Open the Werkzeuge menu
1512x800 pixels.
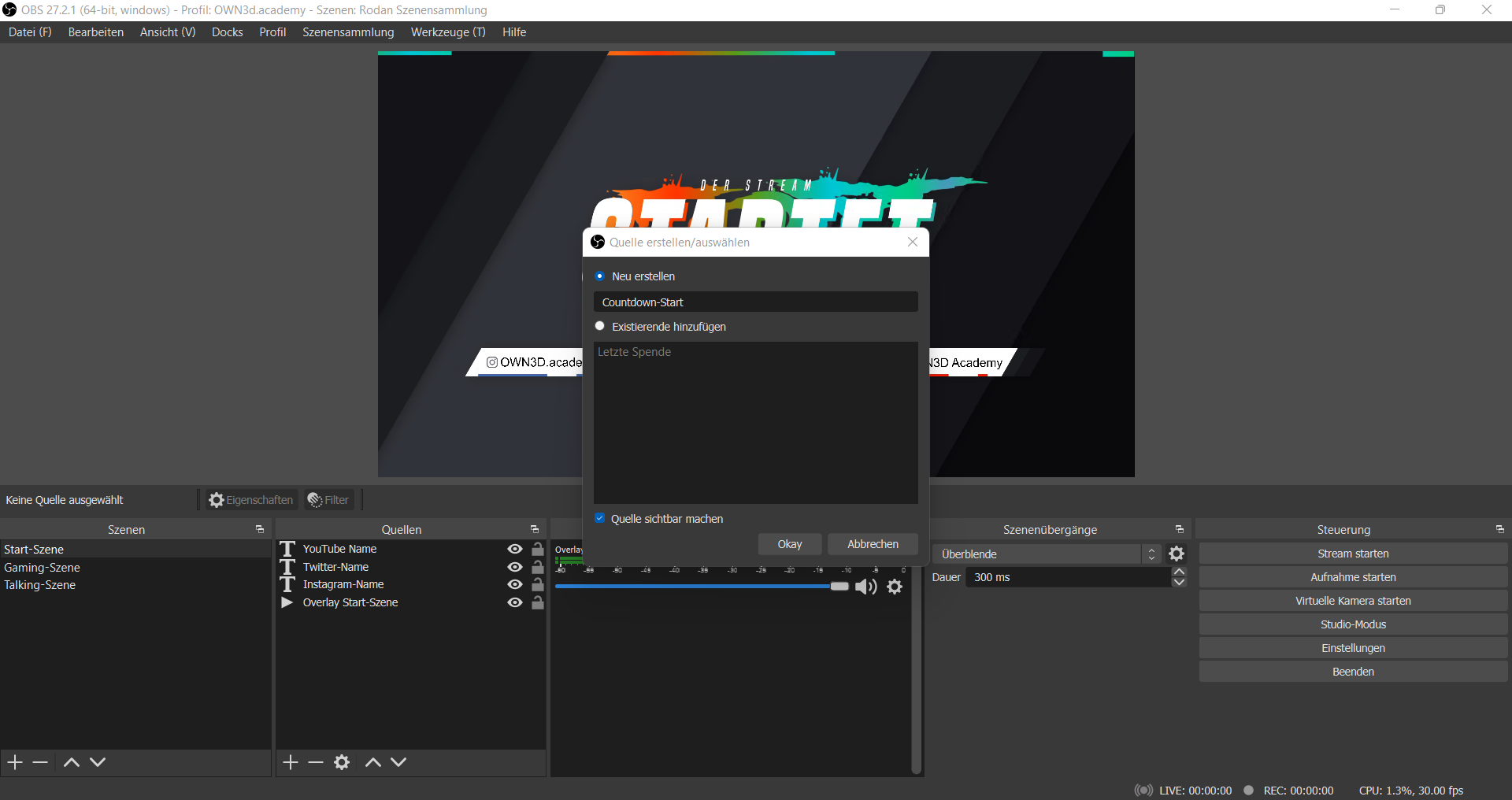447,32
